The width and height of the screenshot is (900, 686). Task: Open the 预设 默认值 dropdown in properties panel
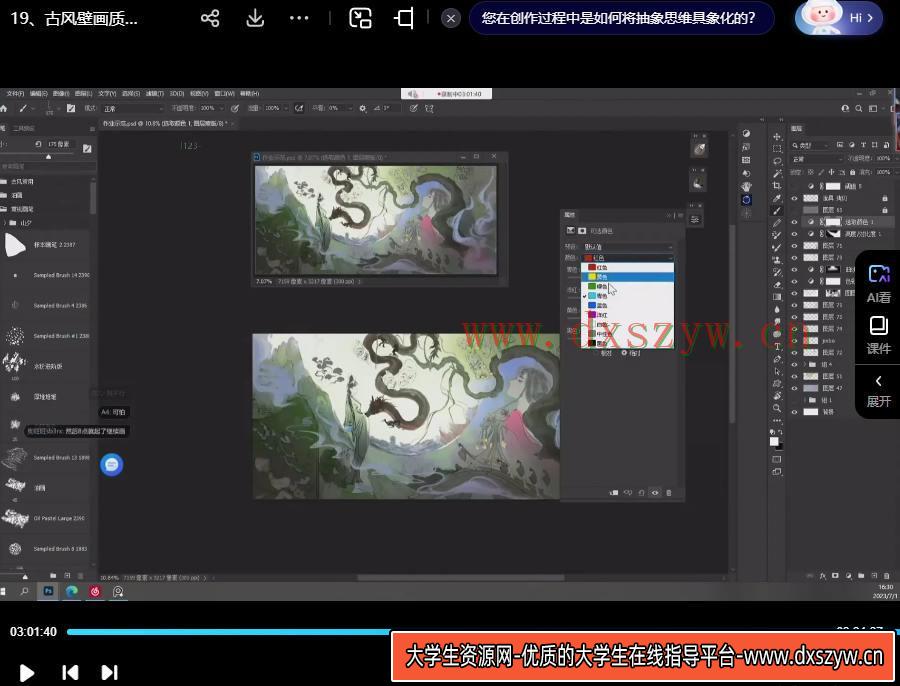point(627,247)
